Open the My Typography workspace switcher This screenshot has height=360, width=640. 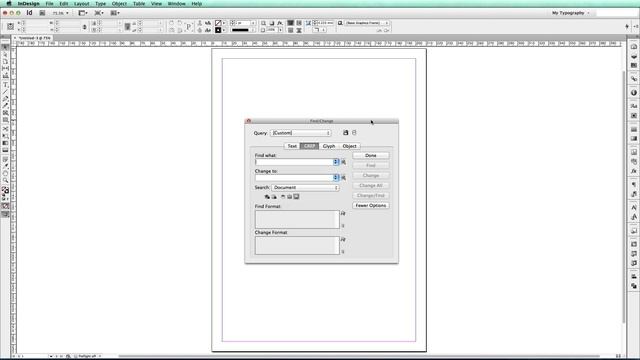click(x=570, y=13)
